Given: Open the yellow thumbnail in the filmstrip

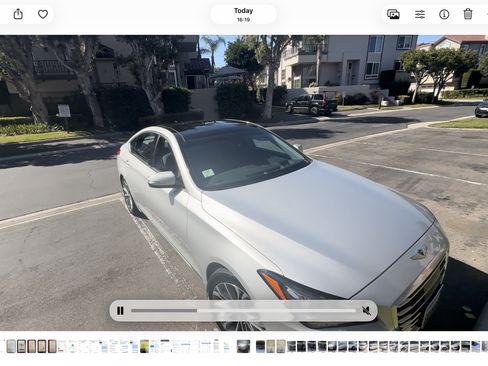Looking at the screenshot, I should (x=144, y=346).
